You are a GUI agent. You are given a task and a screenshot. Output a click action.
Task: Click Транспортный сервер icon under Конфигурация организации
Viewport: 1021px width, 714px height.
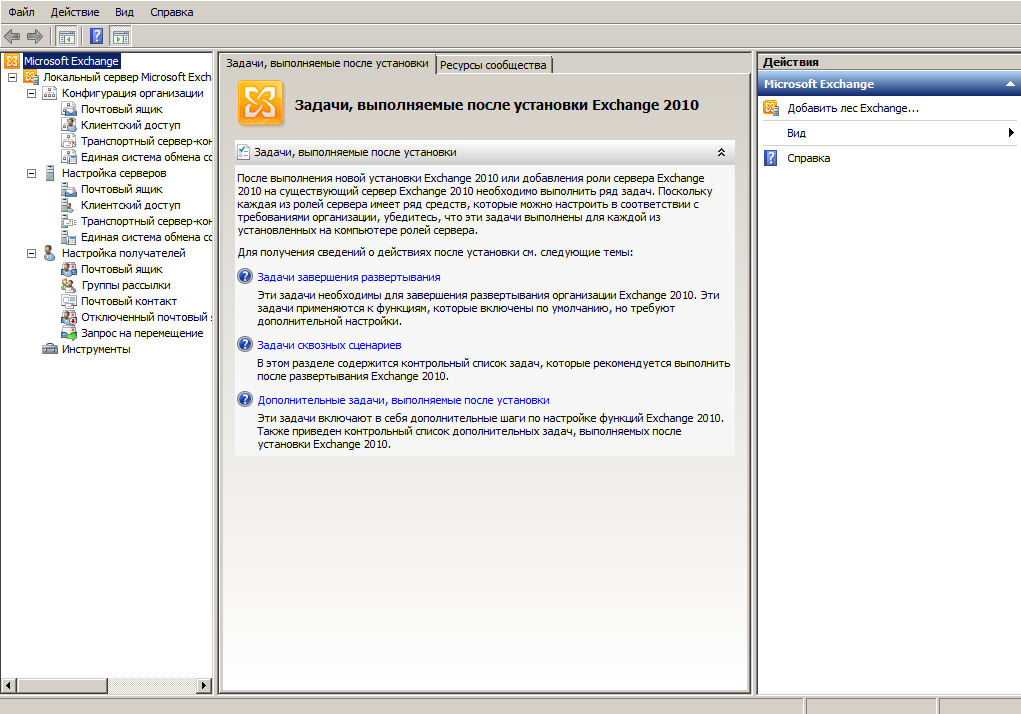pos(68,141)
